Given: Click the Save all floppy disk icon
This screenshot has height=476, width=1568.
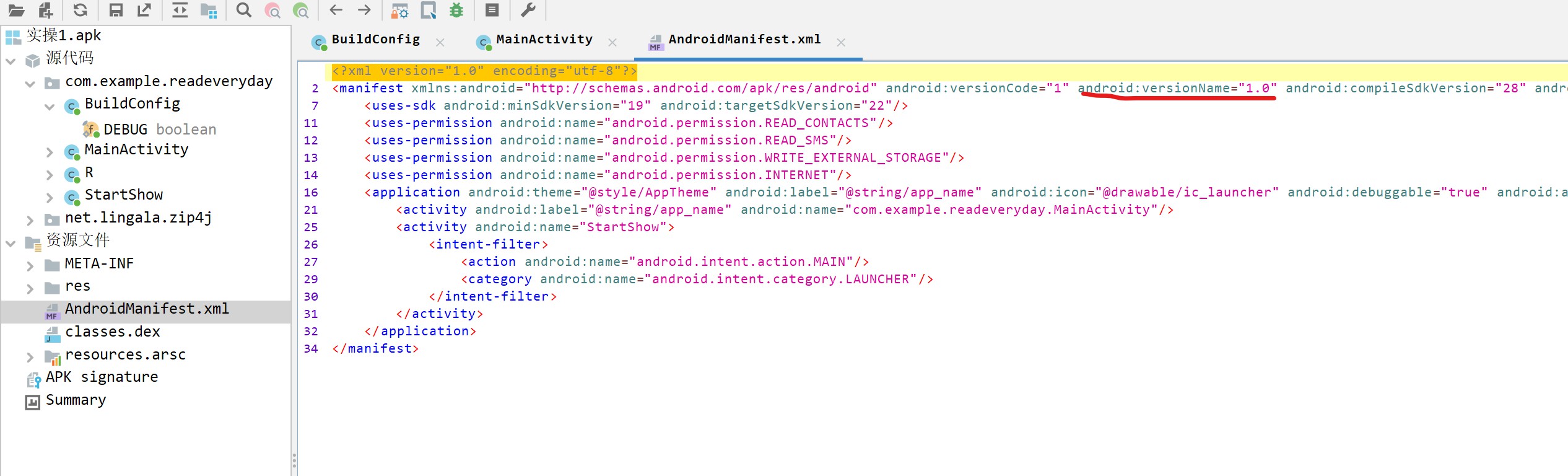Looking at the screenshot, I should pyautogui.click(x=115, y=10).
